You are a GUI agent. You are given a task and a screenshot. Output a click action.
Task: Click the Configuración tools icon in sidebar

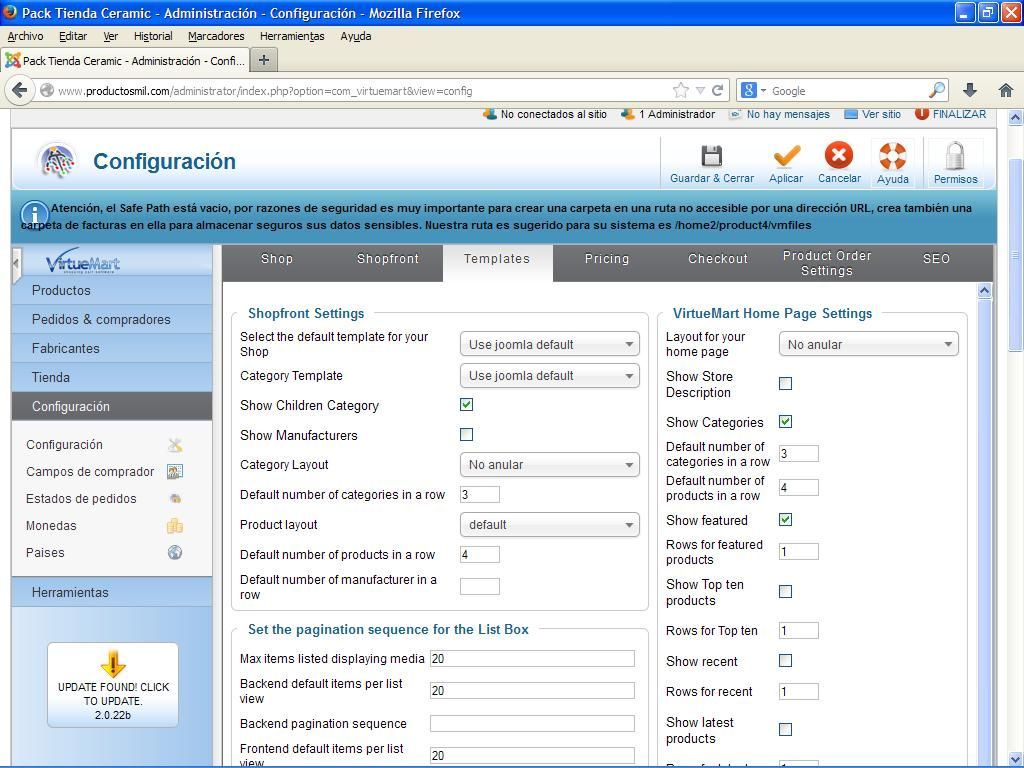click(x=175, y=445)
